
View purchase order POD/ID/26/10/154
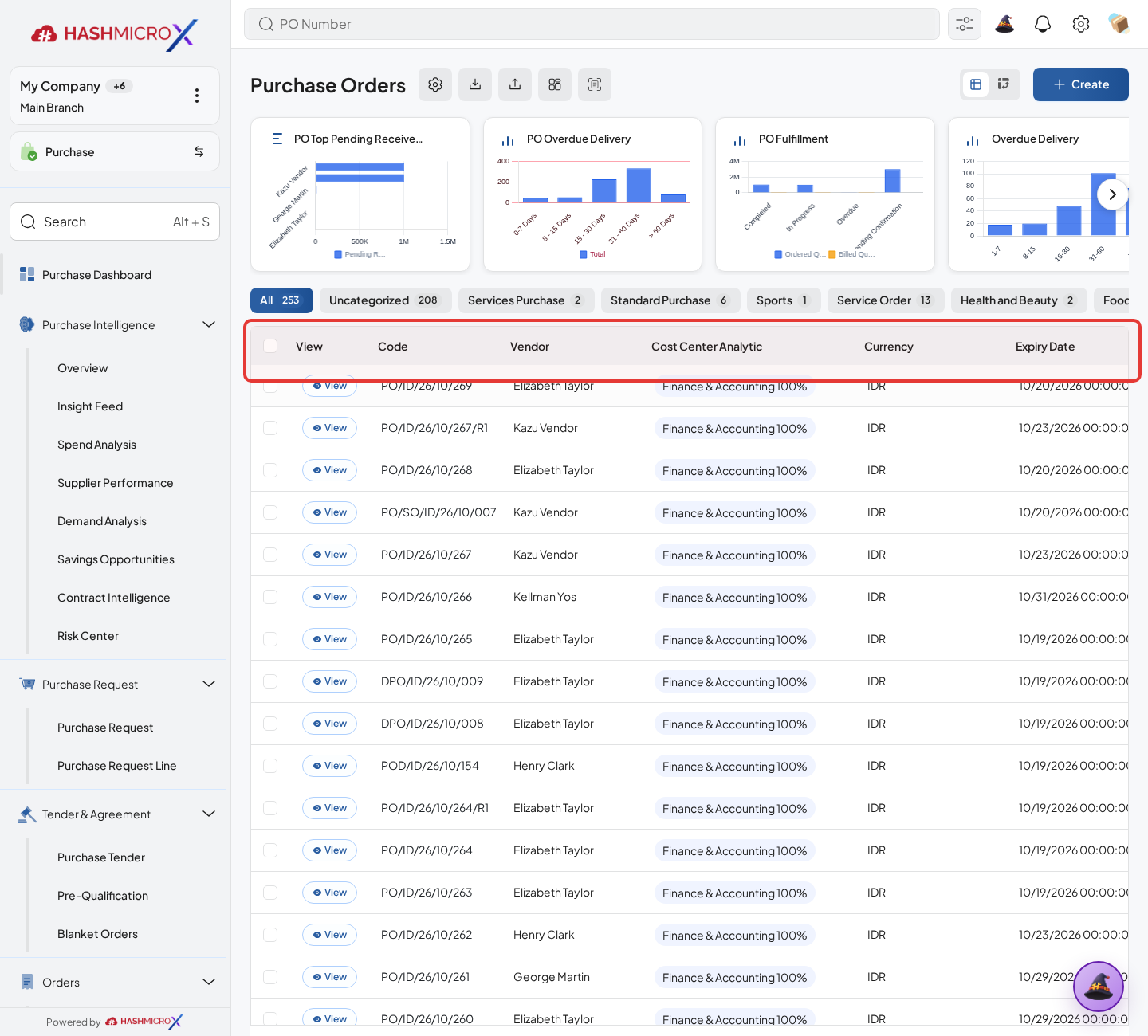(x=329, y=766)
